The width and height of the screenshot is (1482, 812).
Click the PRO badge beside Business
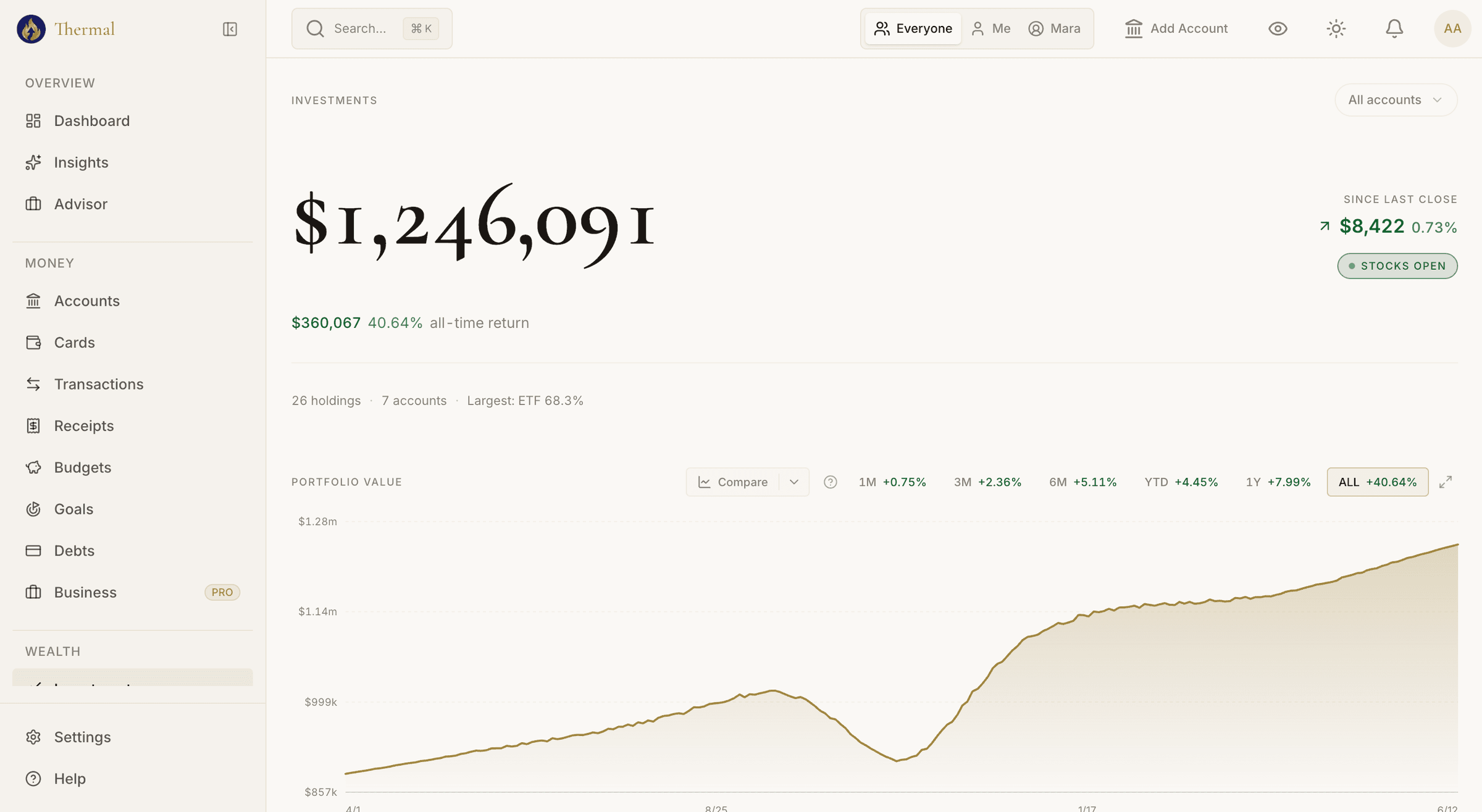(x=222, y=592)
